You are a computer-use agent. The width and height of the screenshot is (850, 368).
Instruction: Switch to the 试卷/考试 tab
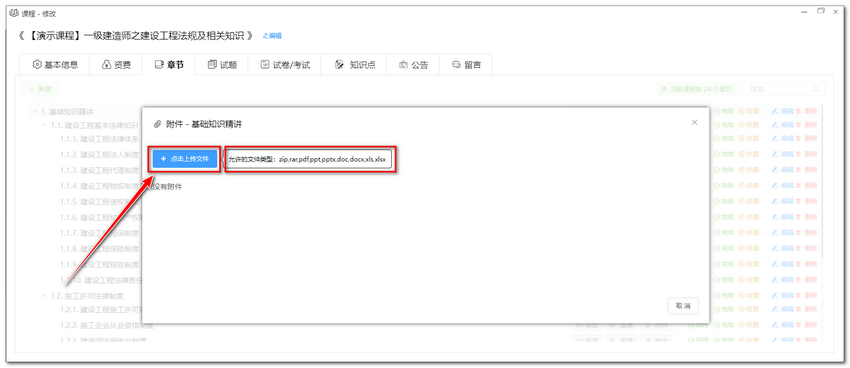pyautogui.click(x=285, y=64)
